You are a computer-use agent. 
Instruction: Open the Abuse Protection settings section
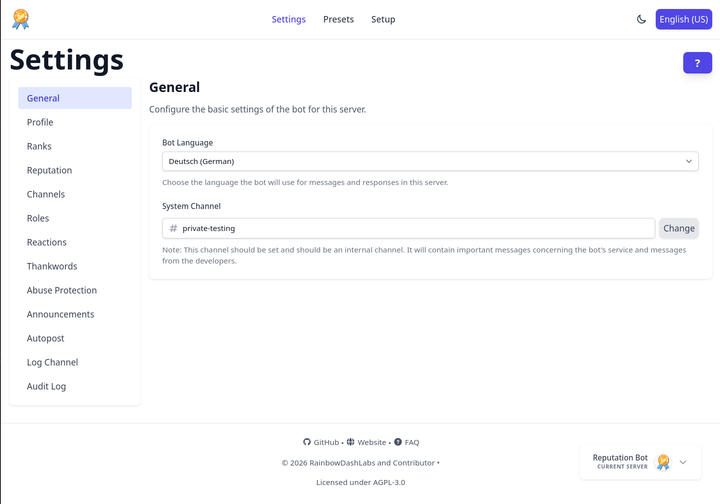coord(62,290)
